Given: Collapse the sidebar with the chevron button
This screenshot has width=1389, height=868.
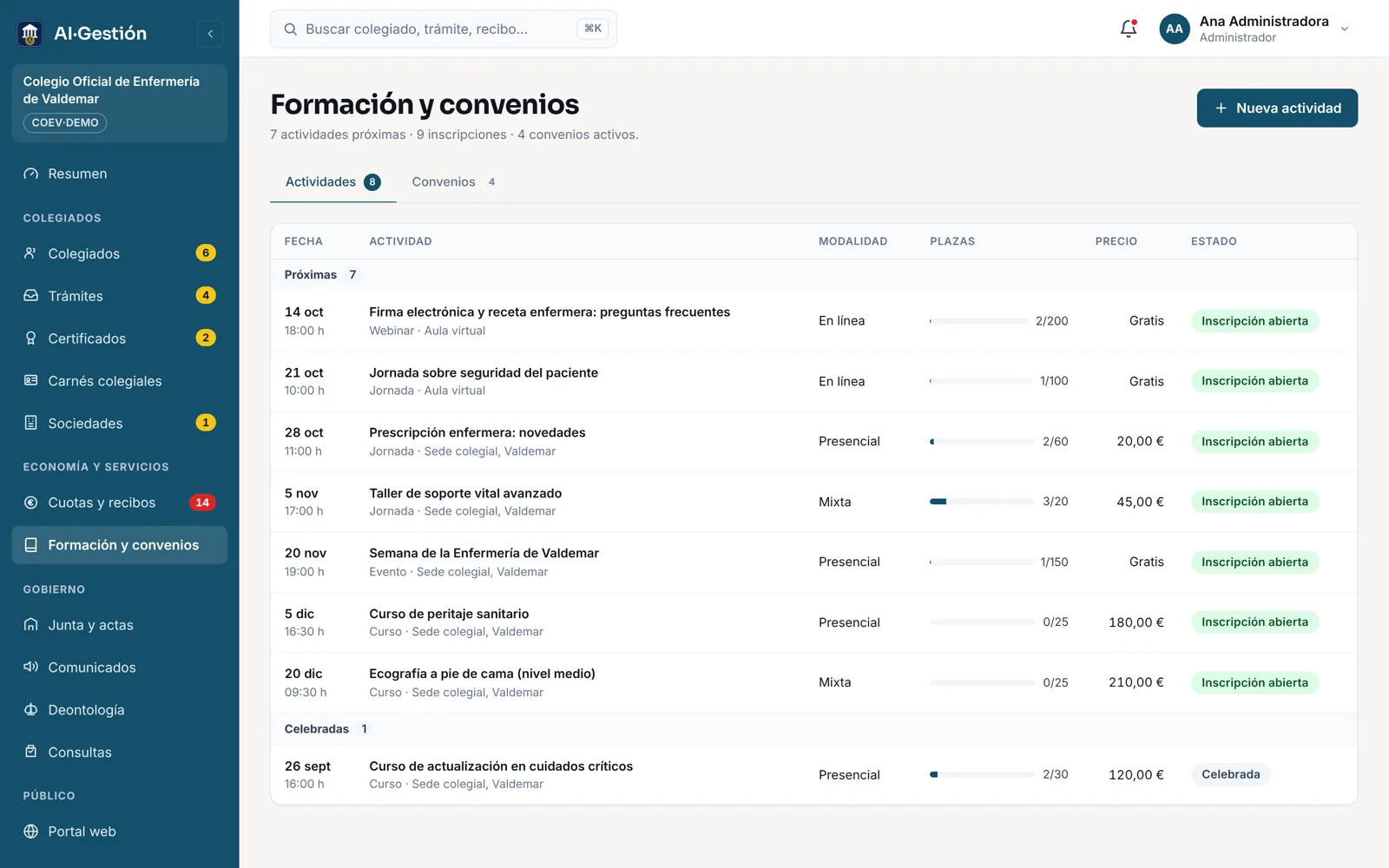Looking at the screenshot, I should point(210,34).
